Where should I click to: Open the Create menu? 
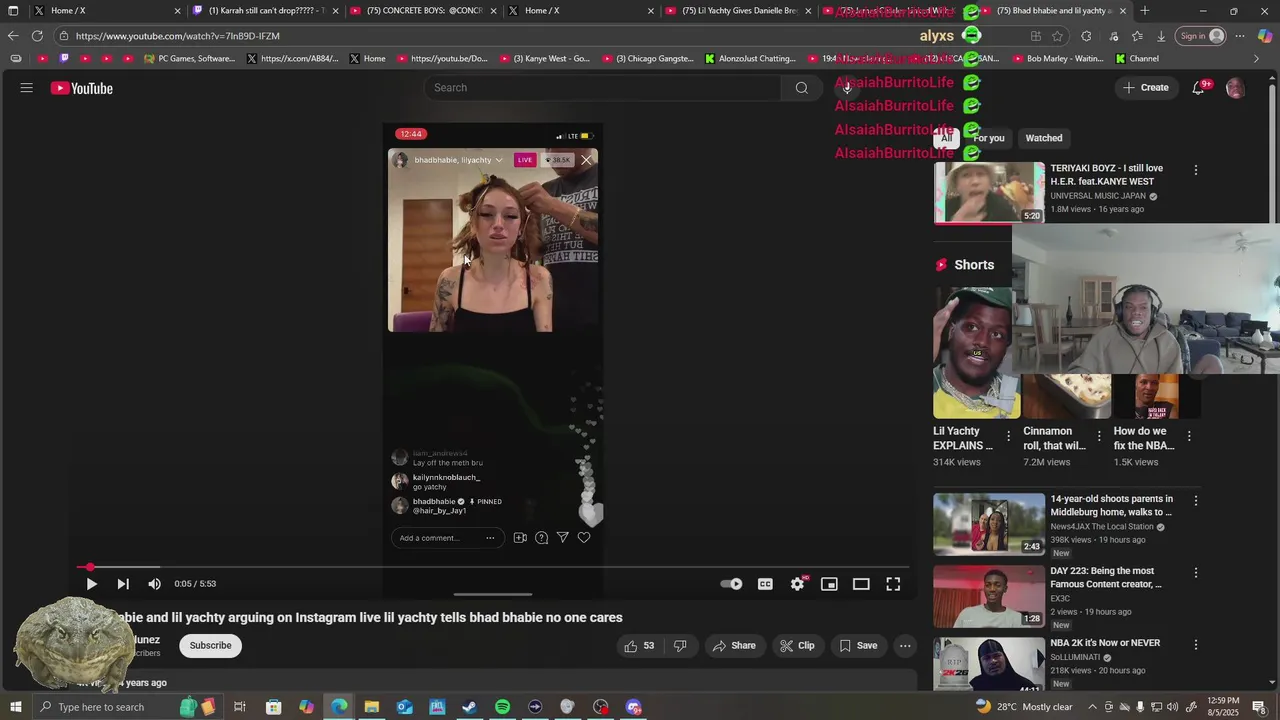[1145, 88]
